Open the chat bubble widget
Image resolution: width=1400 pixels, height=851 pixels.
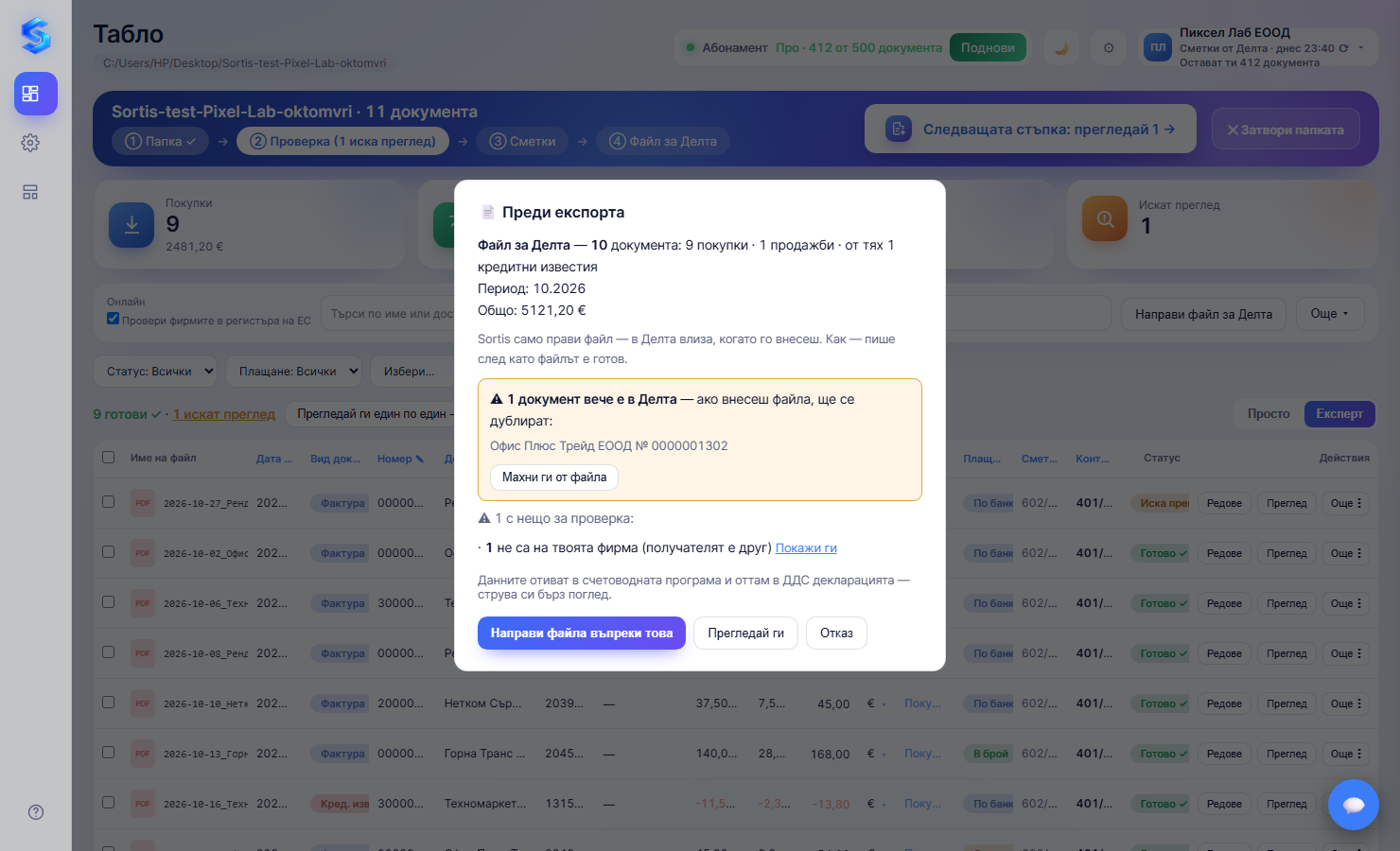pos(1354,805)
